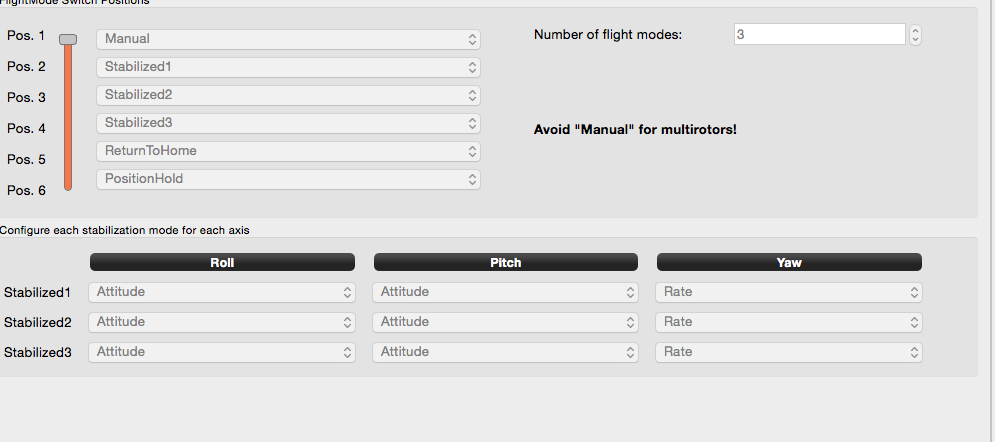Open the Pos. 5 ReturnToHome dropdown
This screenshot has width=995, height=442.
[x=288, y=151]
